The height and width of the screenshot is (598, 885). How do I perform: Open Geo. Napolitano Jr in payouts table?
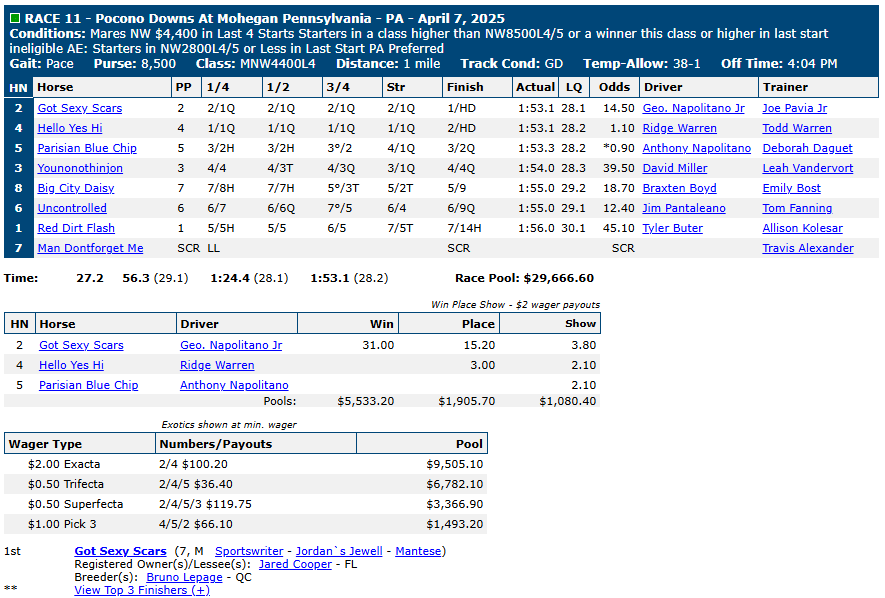tap(231, 345)
